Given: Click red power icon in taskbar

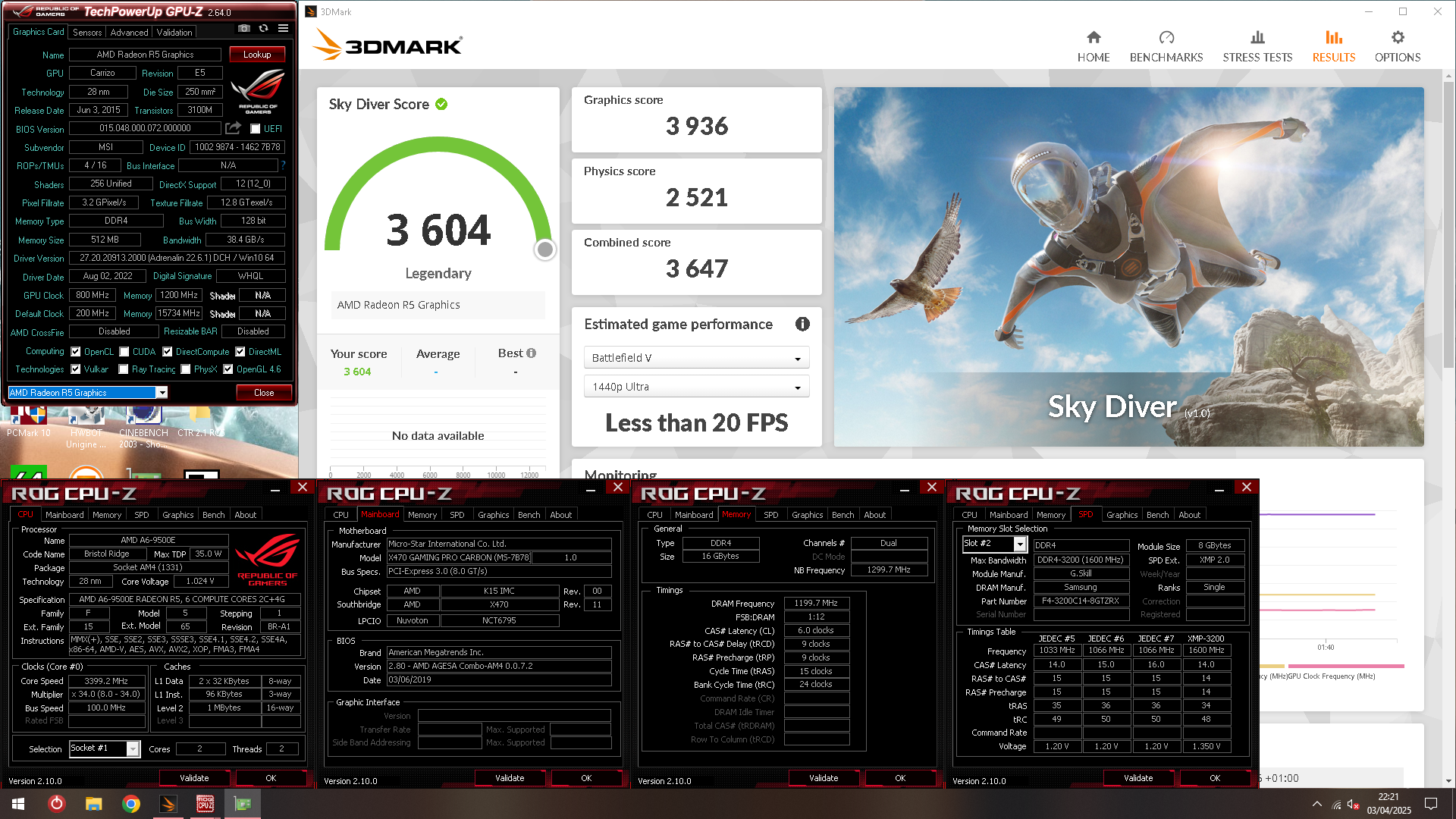Looking at the screenshot, I should 57,804.
